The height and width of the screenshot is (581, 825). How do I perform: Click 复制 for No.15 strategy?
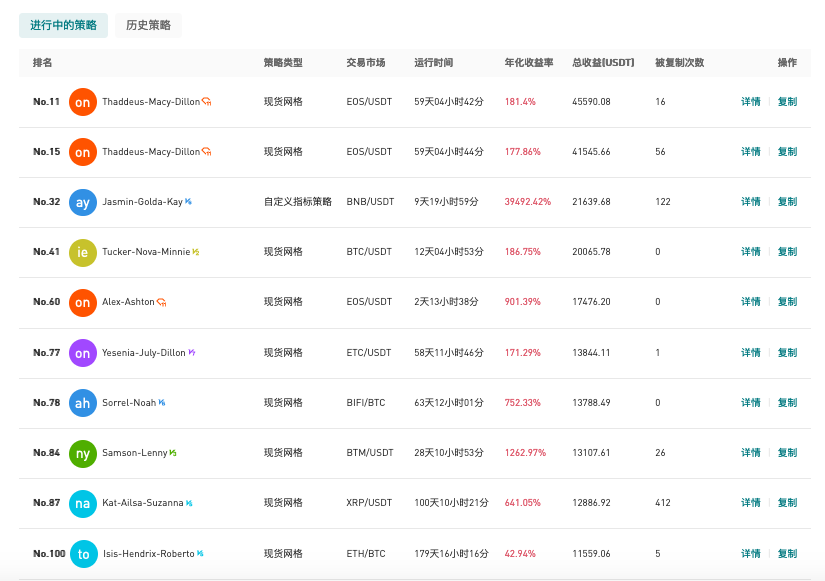pyautogui.click(x=787, y=152)
